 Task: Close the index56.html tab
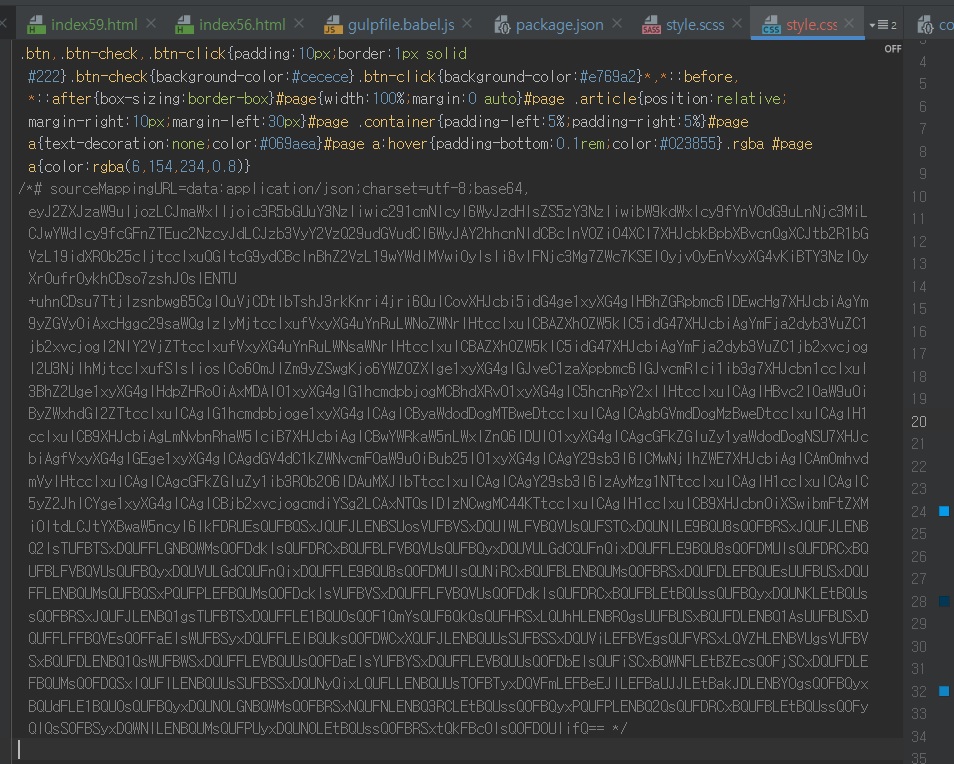tap(297, 24)
